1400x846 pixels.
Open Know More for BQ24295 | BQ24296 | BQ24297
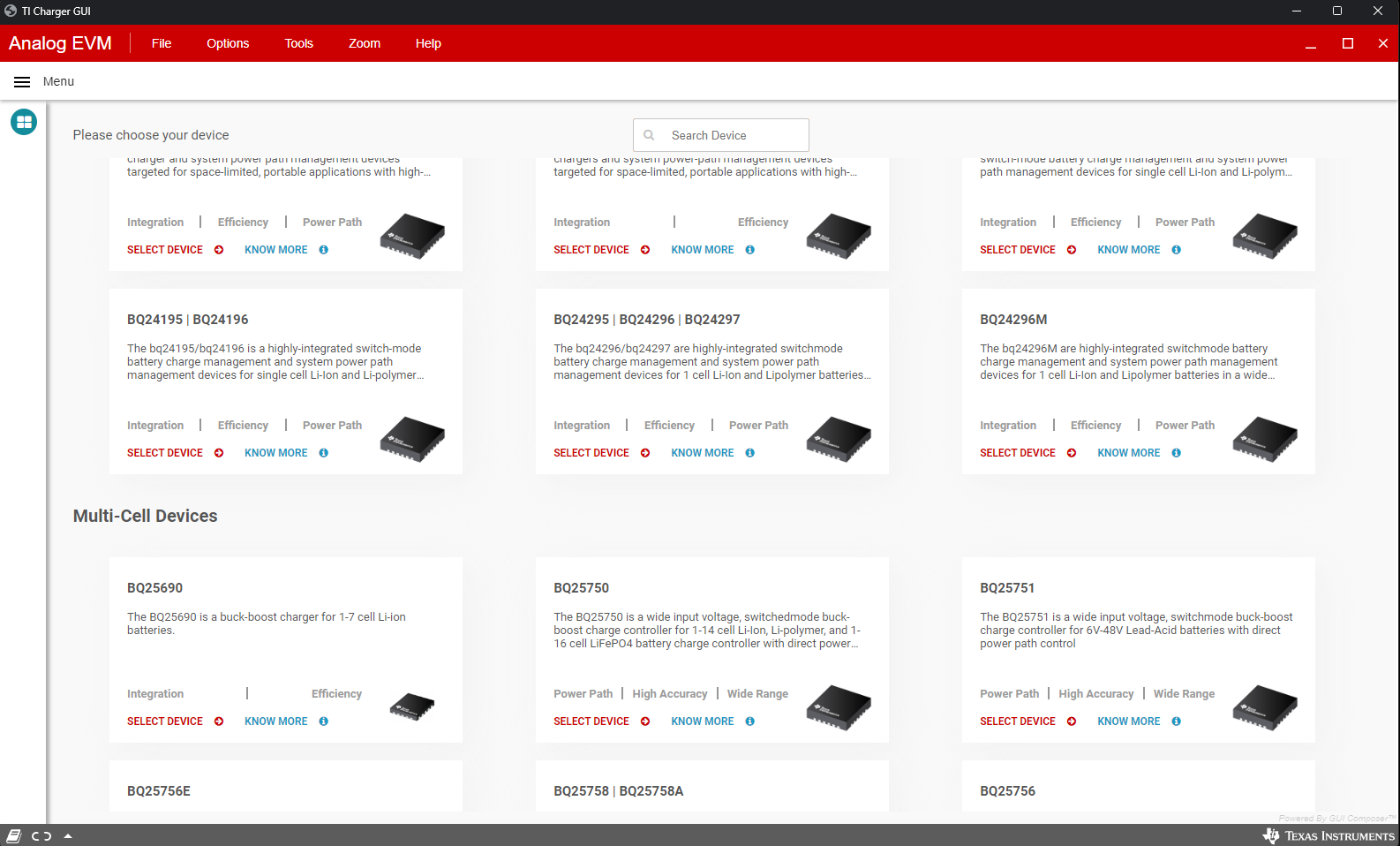[x=703, y=453]
